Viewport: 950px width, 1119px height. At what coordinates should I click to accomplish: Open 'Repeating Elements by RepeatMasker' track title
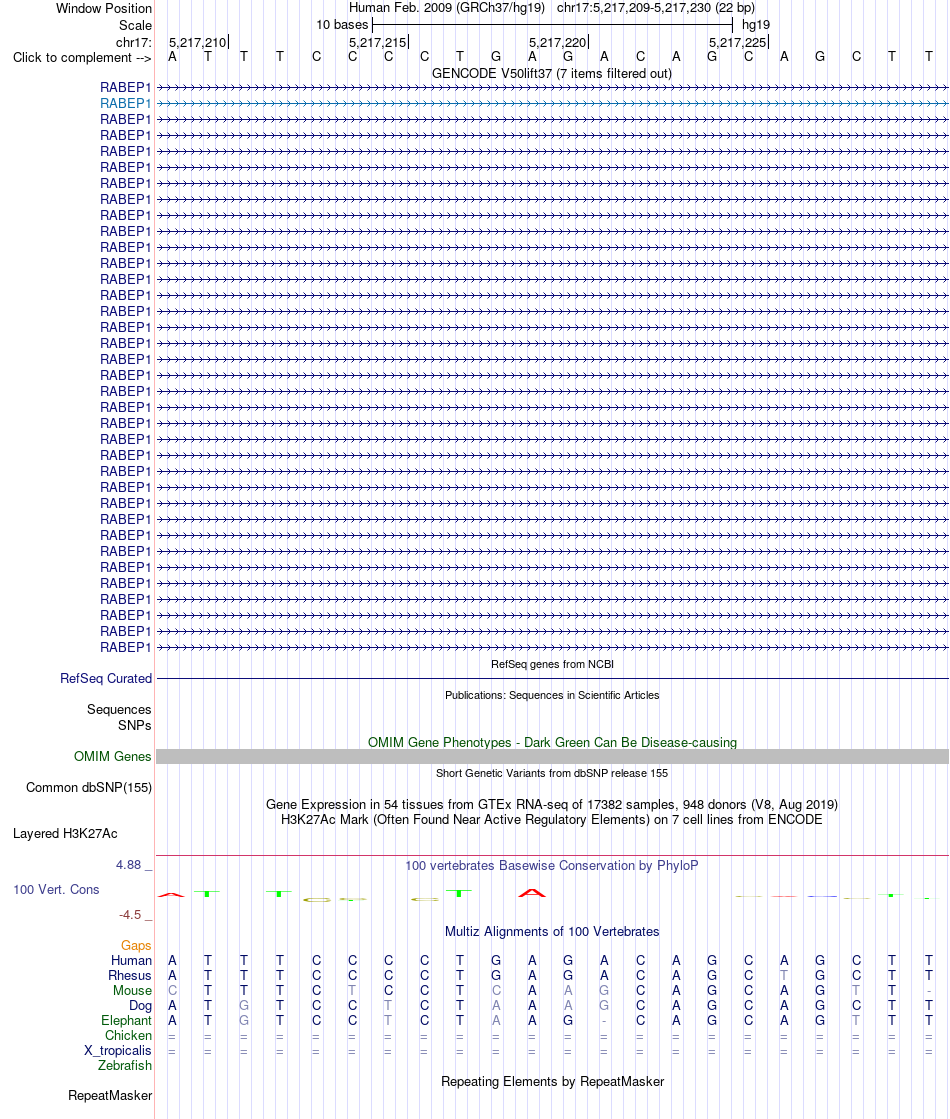552,1081
